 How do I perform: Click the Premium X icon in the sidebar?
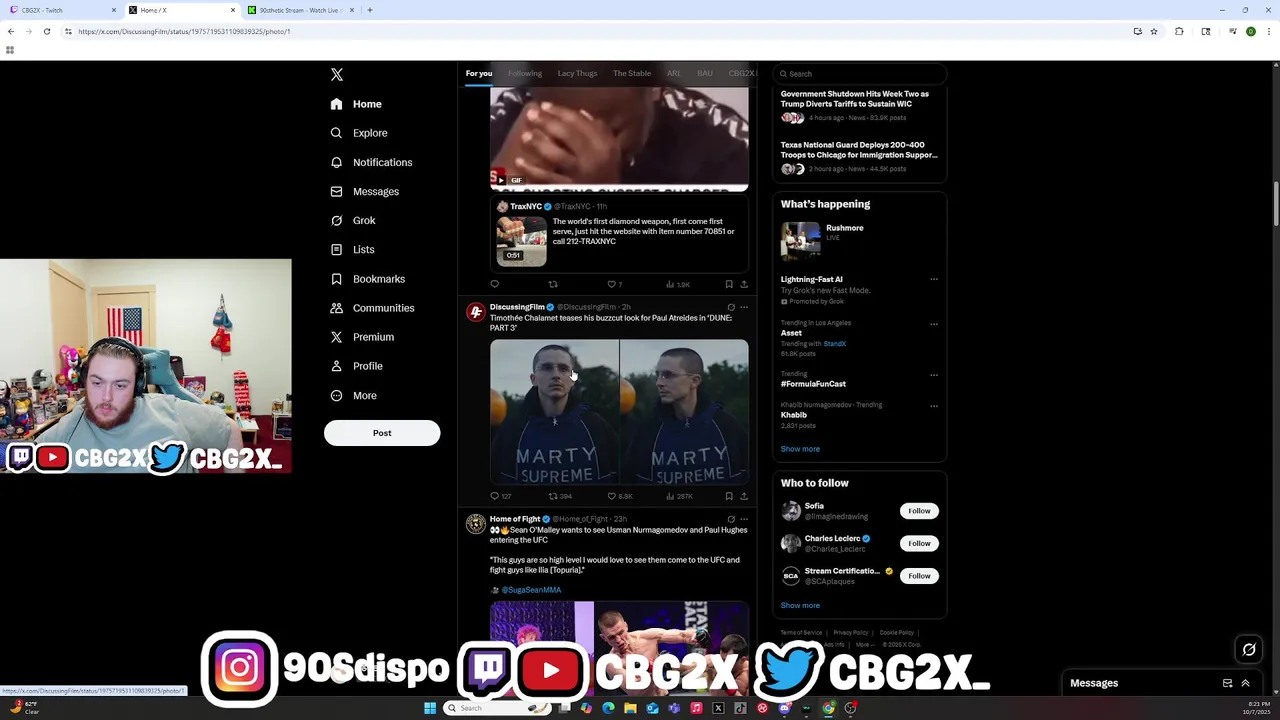click(336, 337)
